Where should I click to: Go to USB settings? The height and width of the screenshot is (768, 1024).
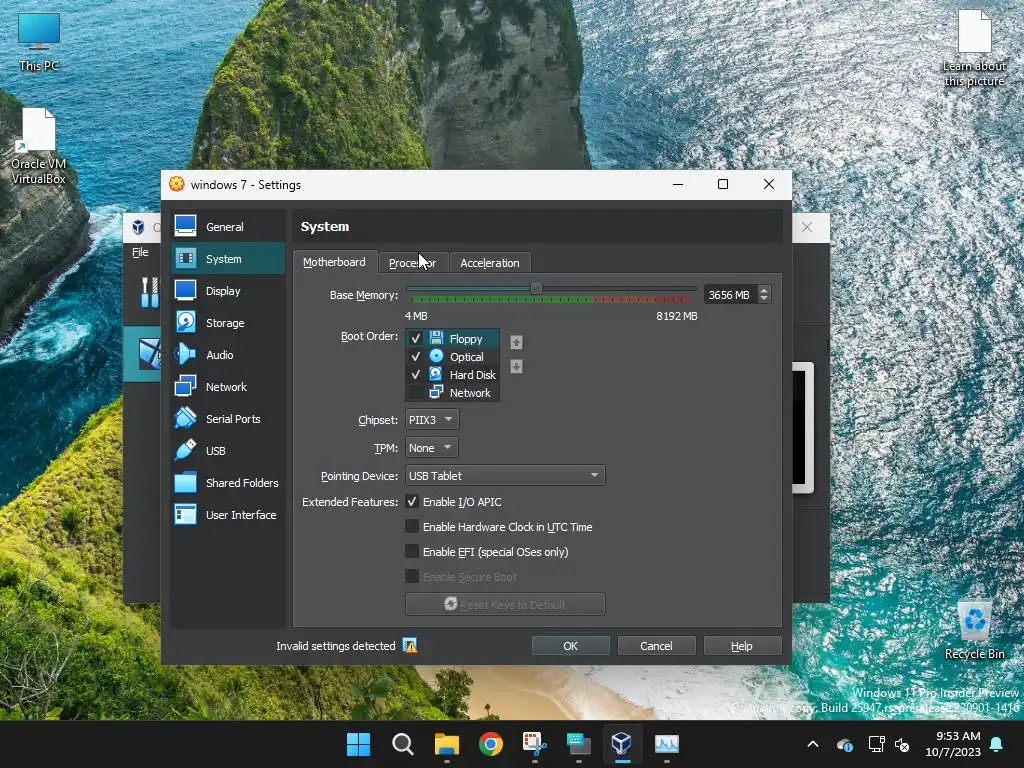[228, 451]
